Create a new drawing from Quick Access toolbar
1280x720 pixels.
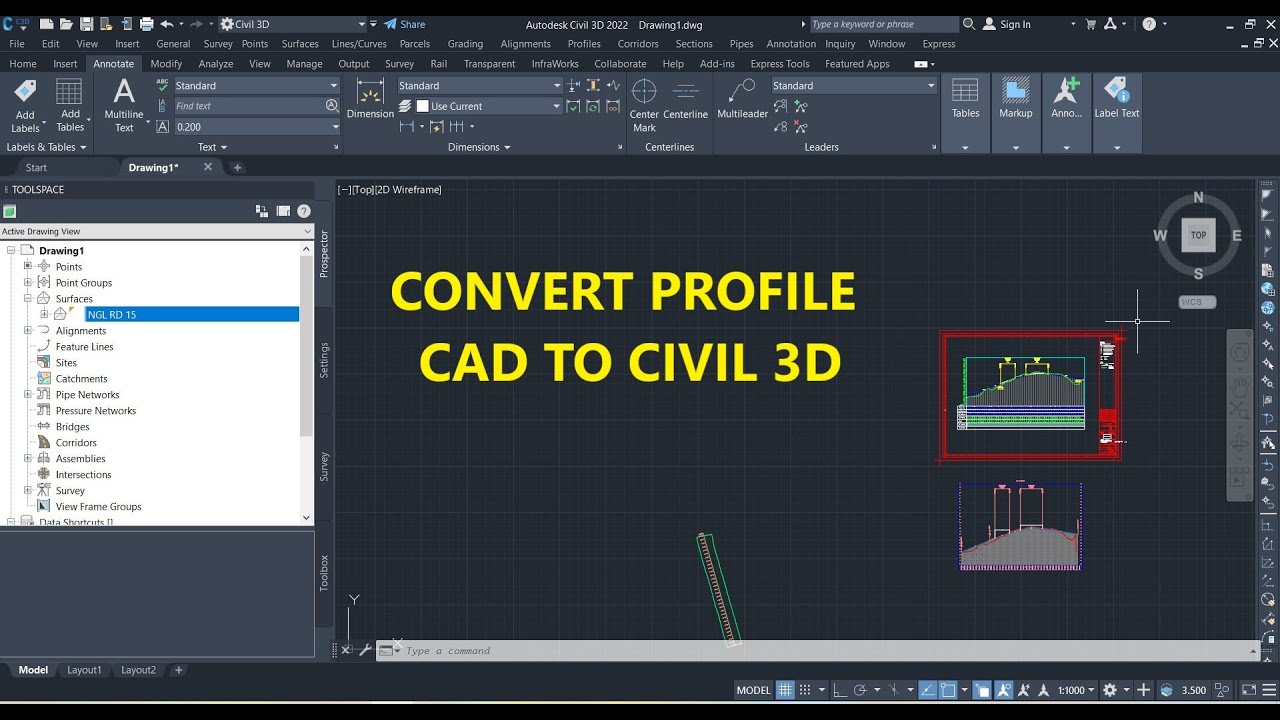pyautogui.click(x=46, y=24)
